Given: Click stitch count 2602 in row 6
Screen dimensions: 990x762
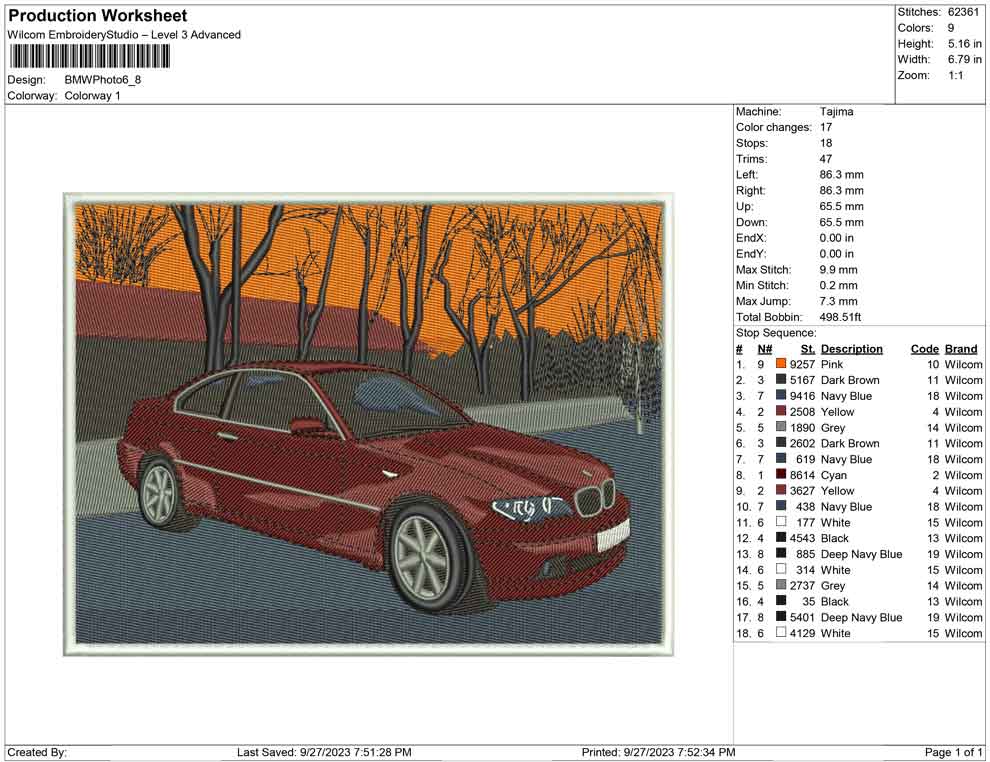Looking at the screenshot, I should (802, 443).
